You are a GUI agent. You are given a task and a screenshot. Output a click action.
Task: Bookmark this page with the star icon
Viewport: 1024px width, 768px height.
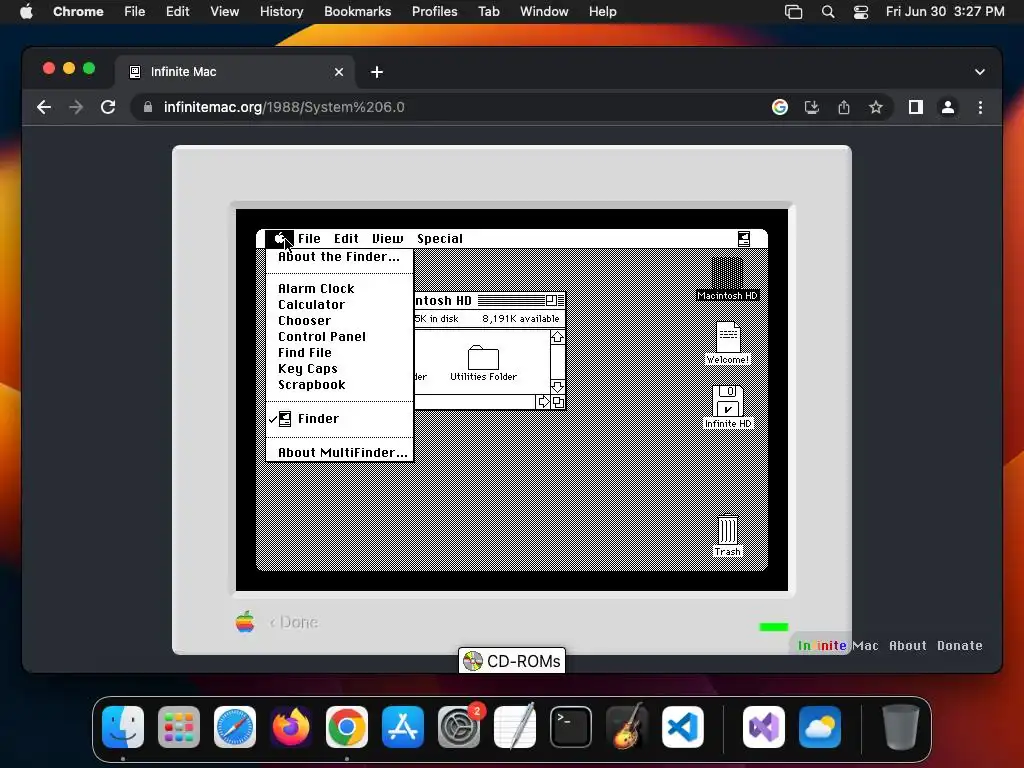coord(876,107)
